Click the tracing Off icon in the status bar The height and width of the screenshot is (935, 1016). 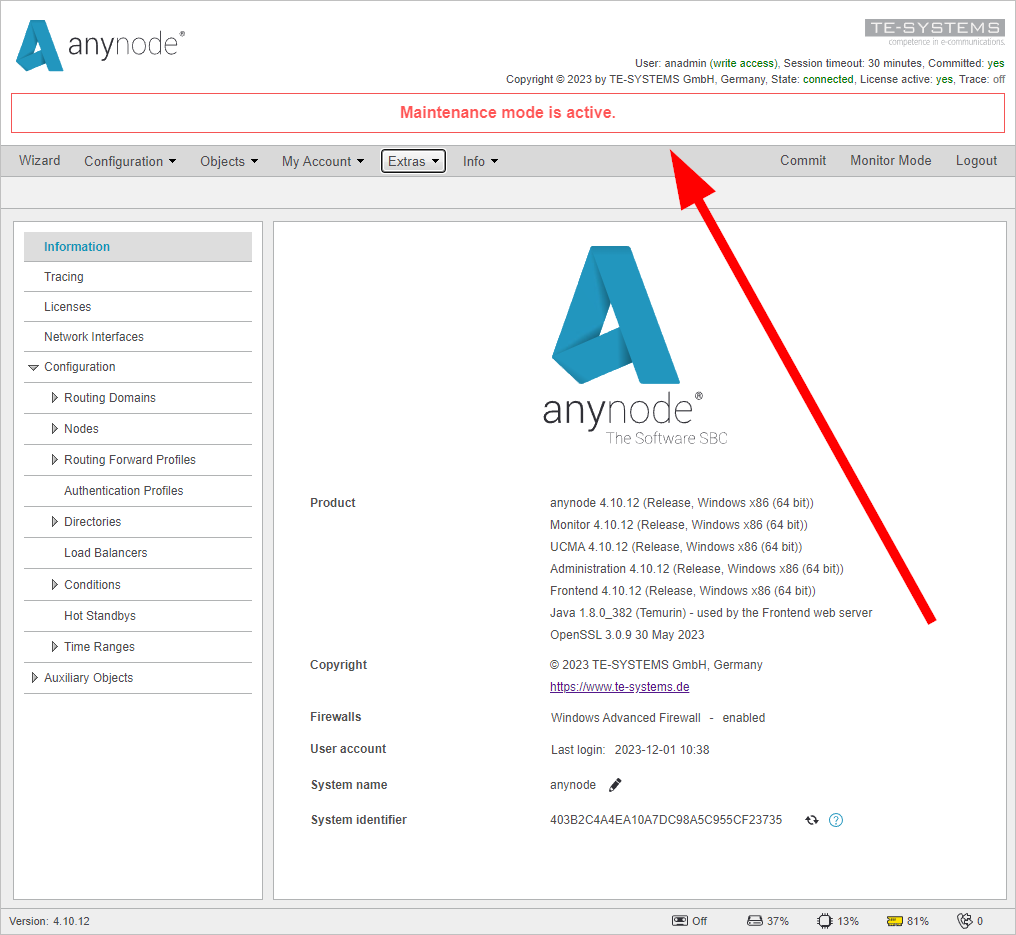(679, 921)
